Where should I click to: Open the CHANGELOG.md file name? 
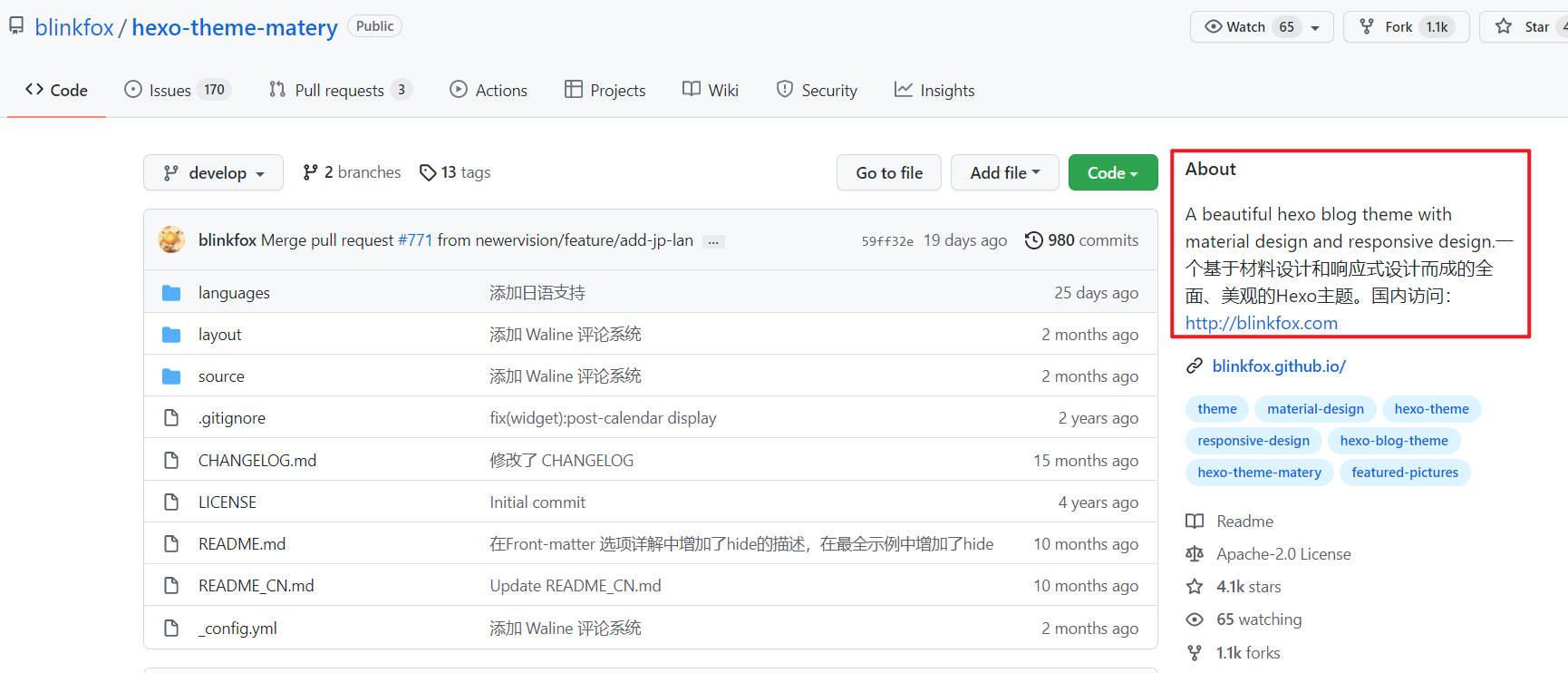point(257,461)
